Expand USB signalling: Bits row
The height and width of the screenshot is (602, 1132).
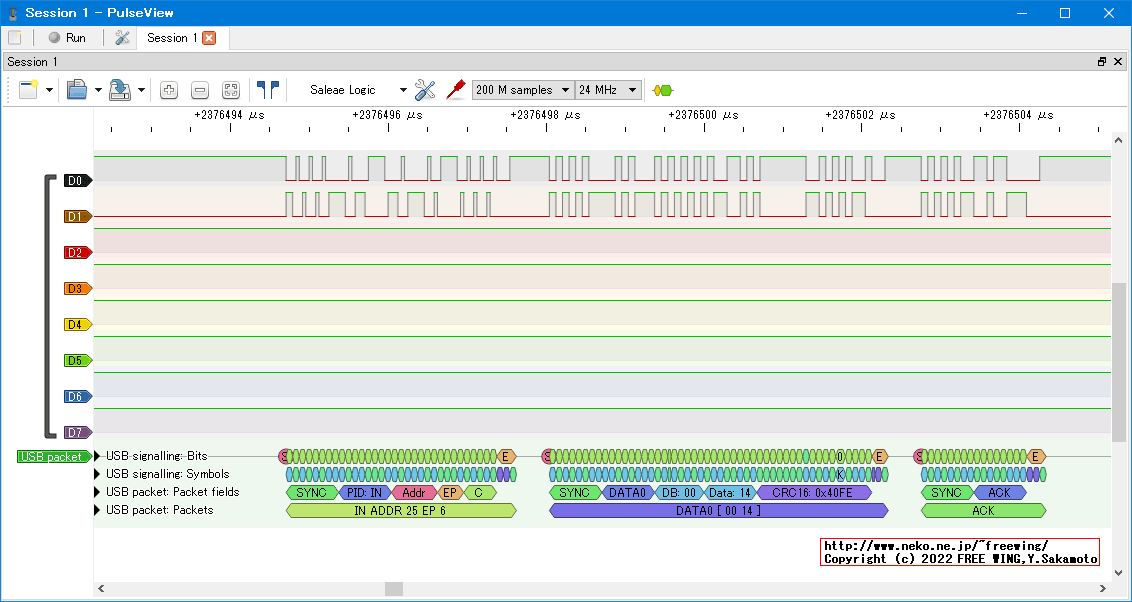coord(98,456)
